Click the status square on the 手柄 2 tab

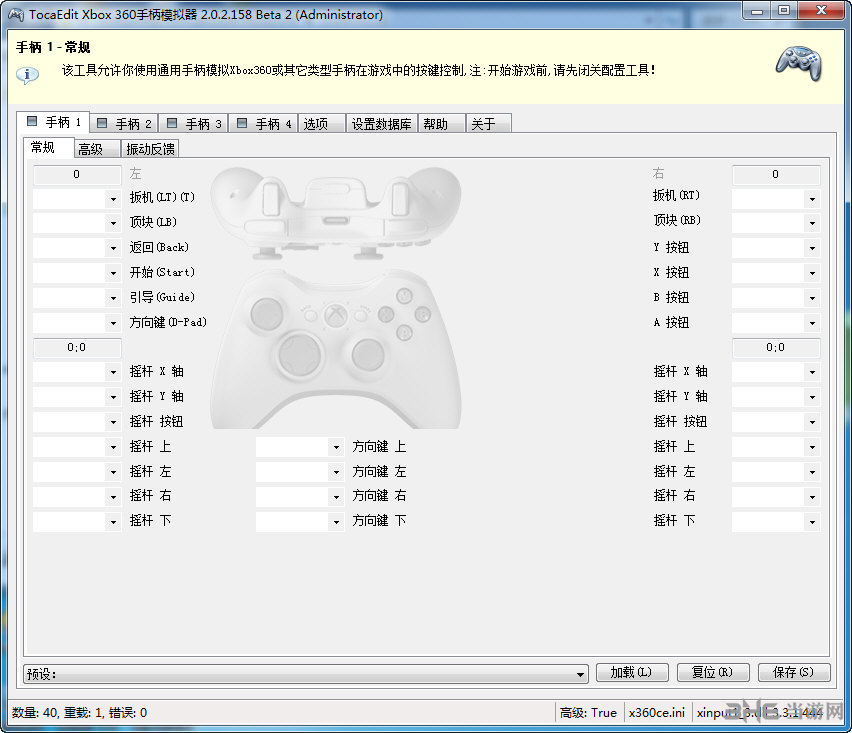click(102, 123)
